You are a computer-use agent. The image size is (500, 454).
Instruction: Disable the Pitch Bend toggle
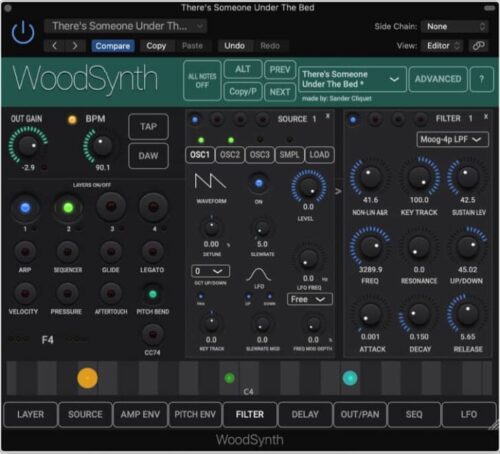[x=153, y=294]
